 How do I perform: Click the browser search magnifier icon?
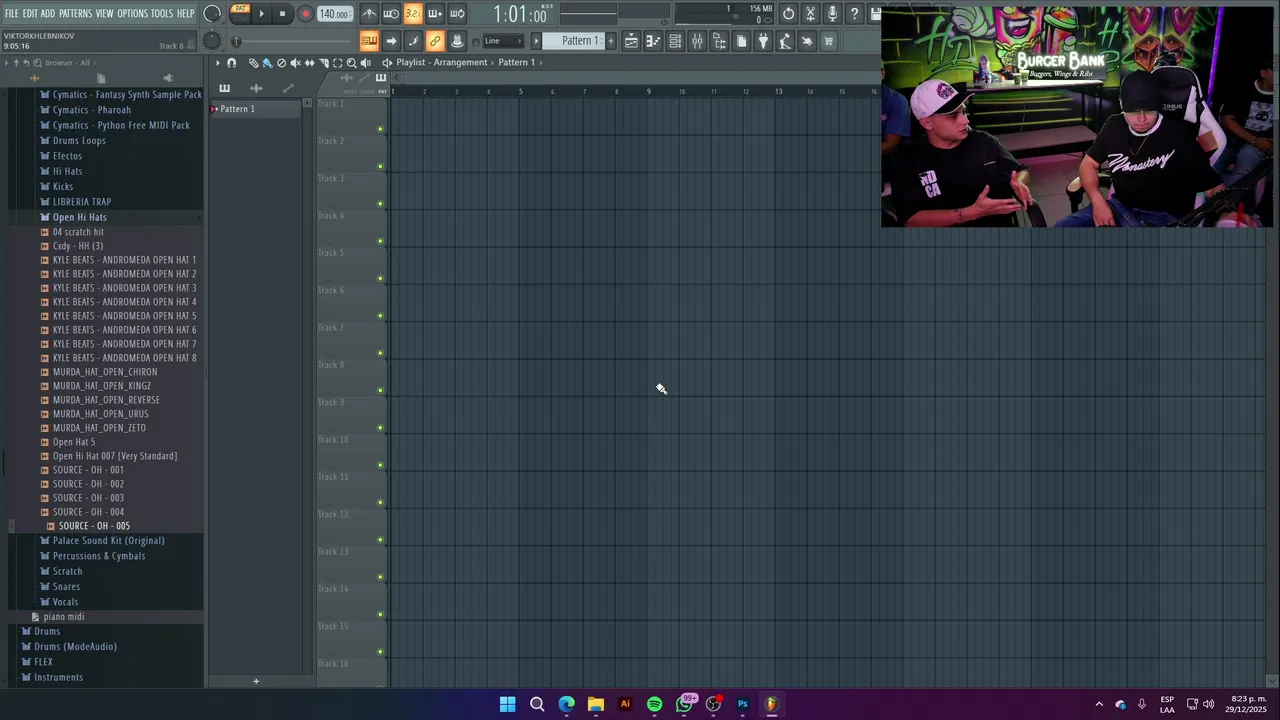[37, 63]
